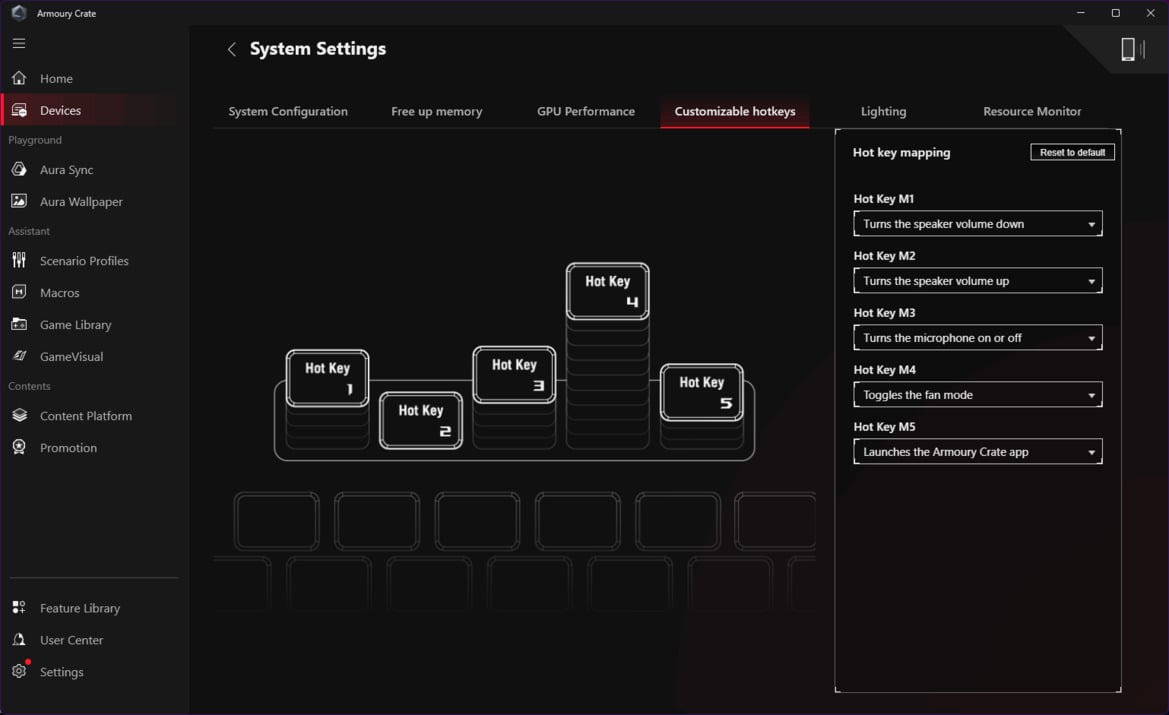
Task: Switch to Resource Monitor tab
Action: point(1032,111)
